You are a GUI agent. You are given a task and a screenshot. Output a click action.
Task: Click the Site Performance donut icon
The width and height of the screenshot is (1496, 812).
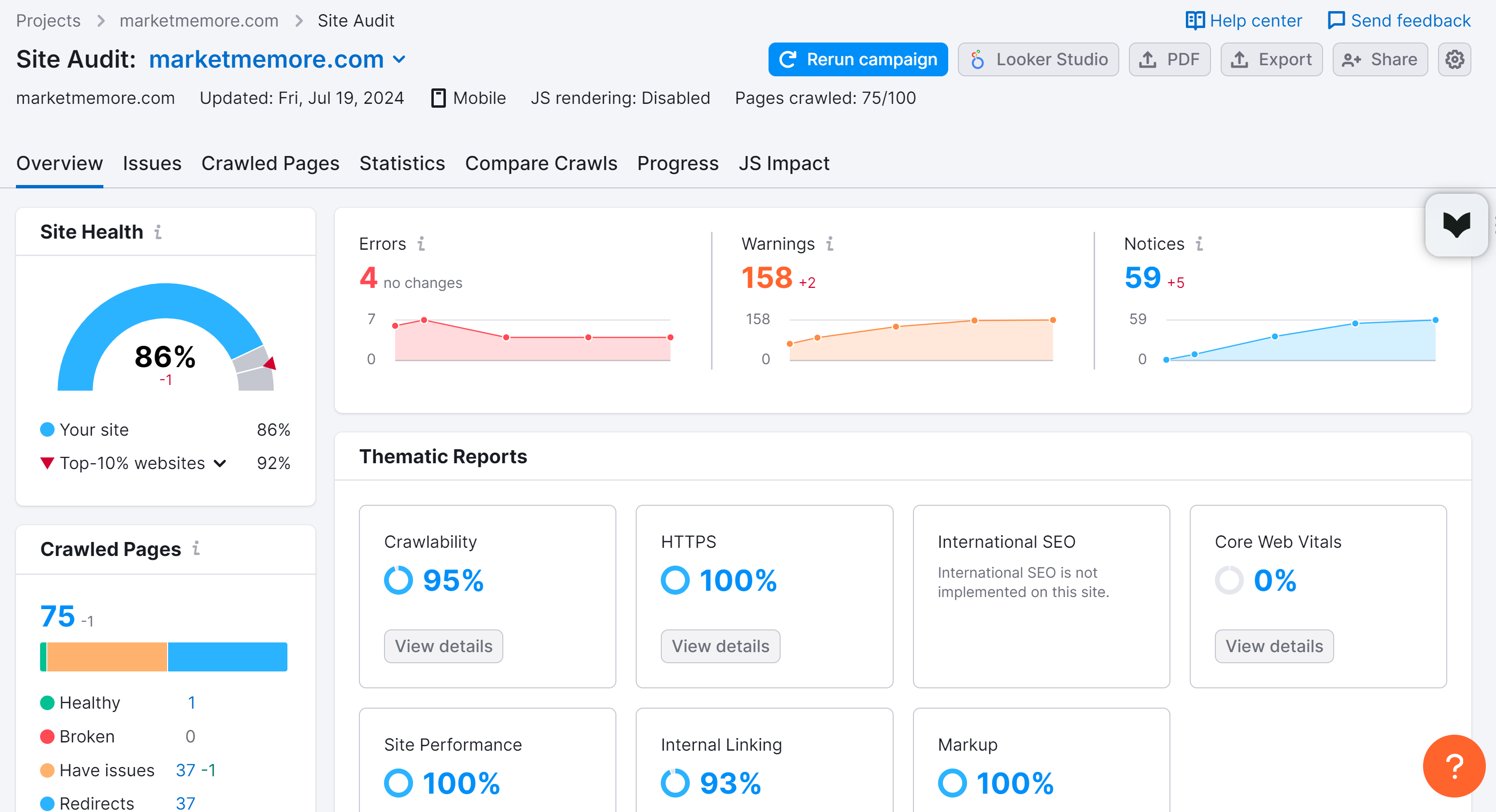399,783
